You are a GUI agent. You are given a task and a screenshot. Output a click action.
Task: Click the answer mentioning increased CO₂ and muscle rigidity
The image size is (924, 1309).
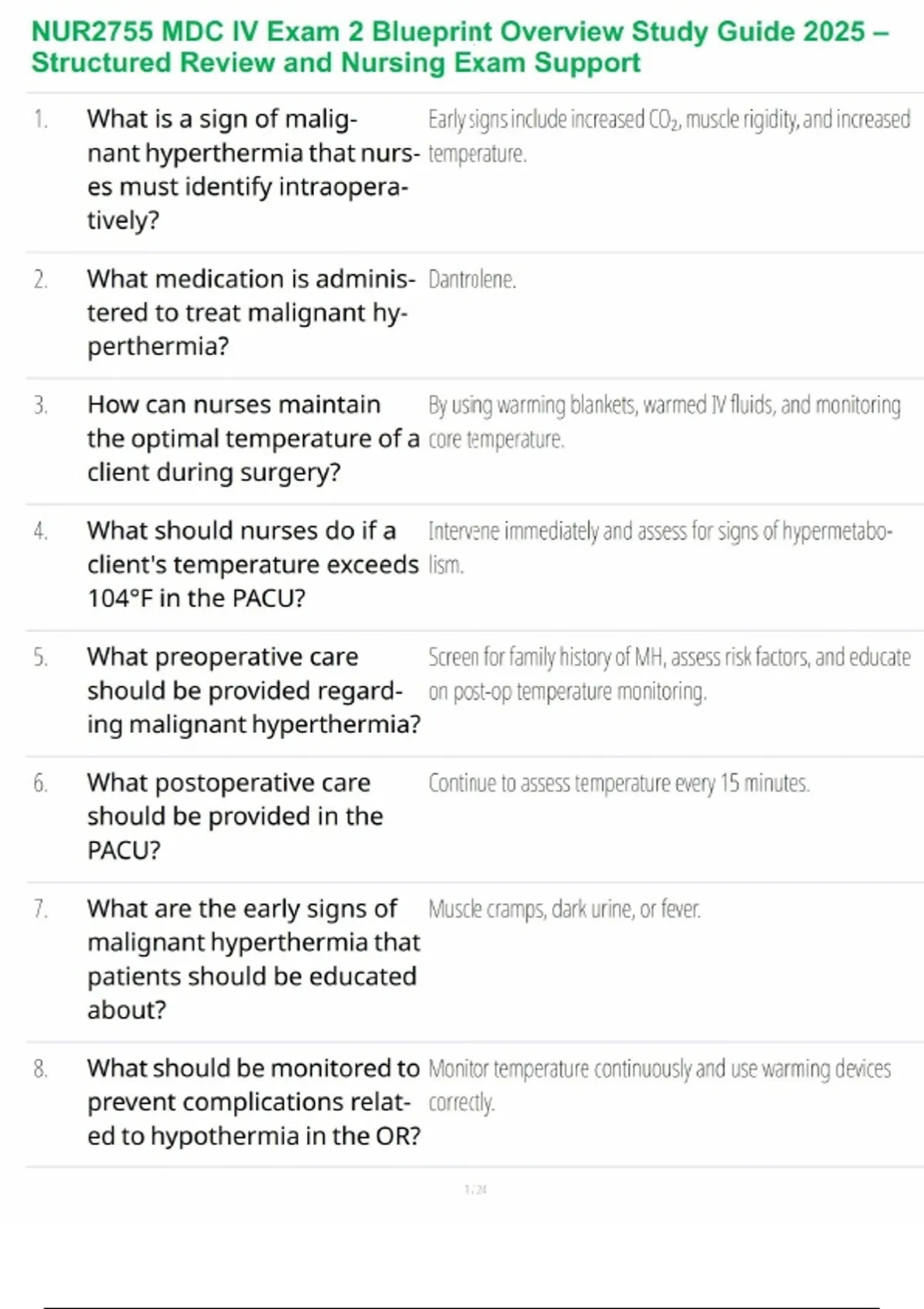click(668, 136)
